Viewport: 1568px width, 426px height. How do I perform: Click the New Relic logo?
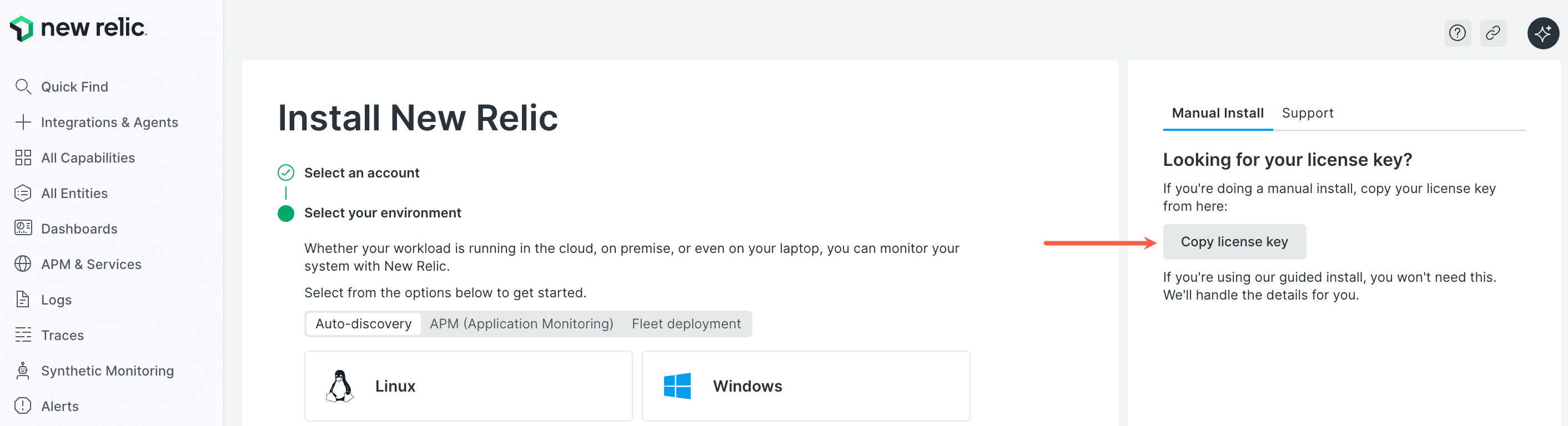[x=78, y=28]
